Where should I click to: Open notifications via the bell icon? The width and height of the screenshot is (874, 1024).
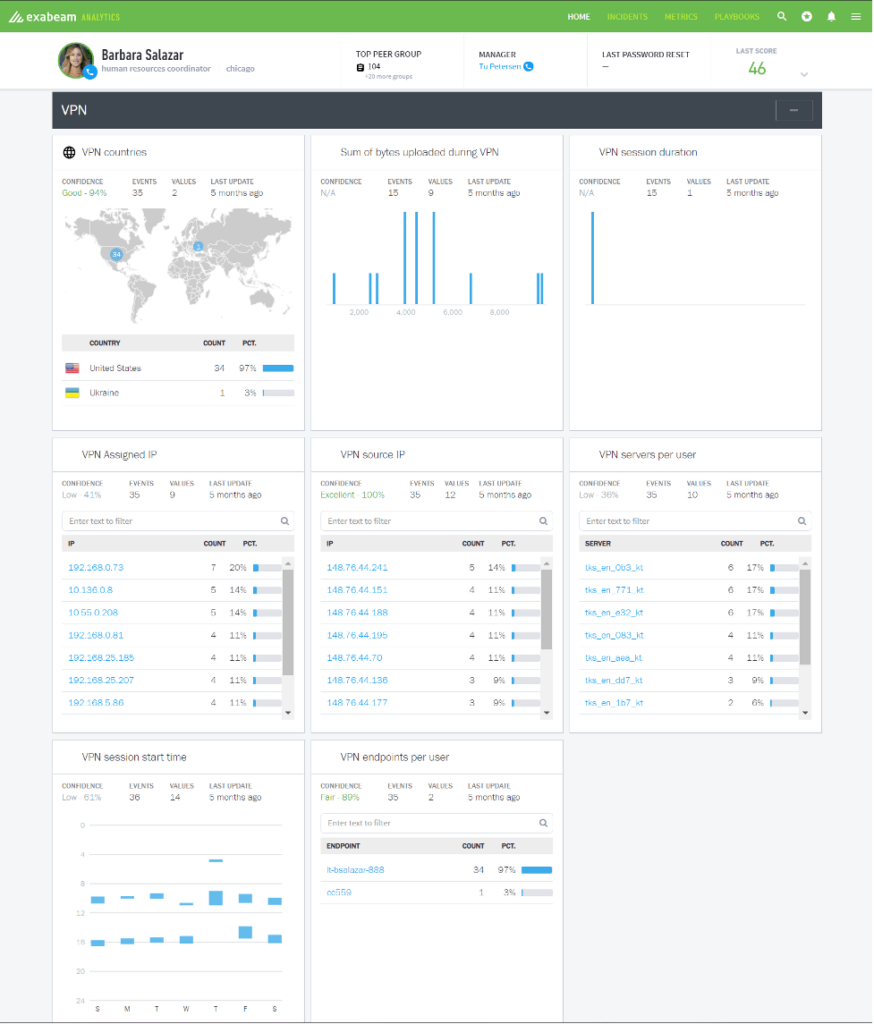[831, 16]
